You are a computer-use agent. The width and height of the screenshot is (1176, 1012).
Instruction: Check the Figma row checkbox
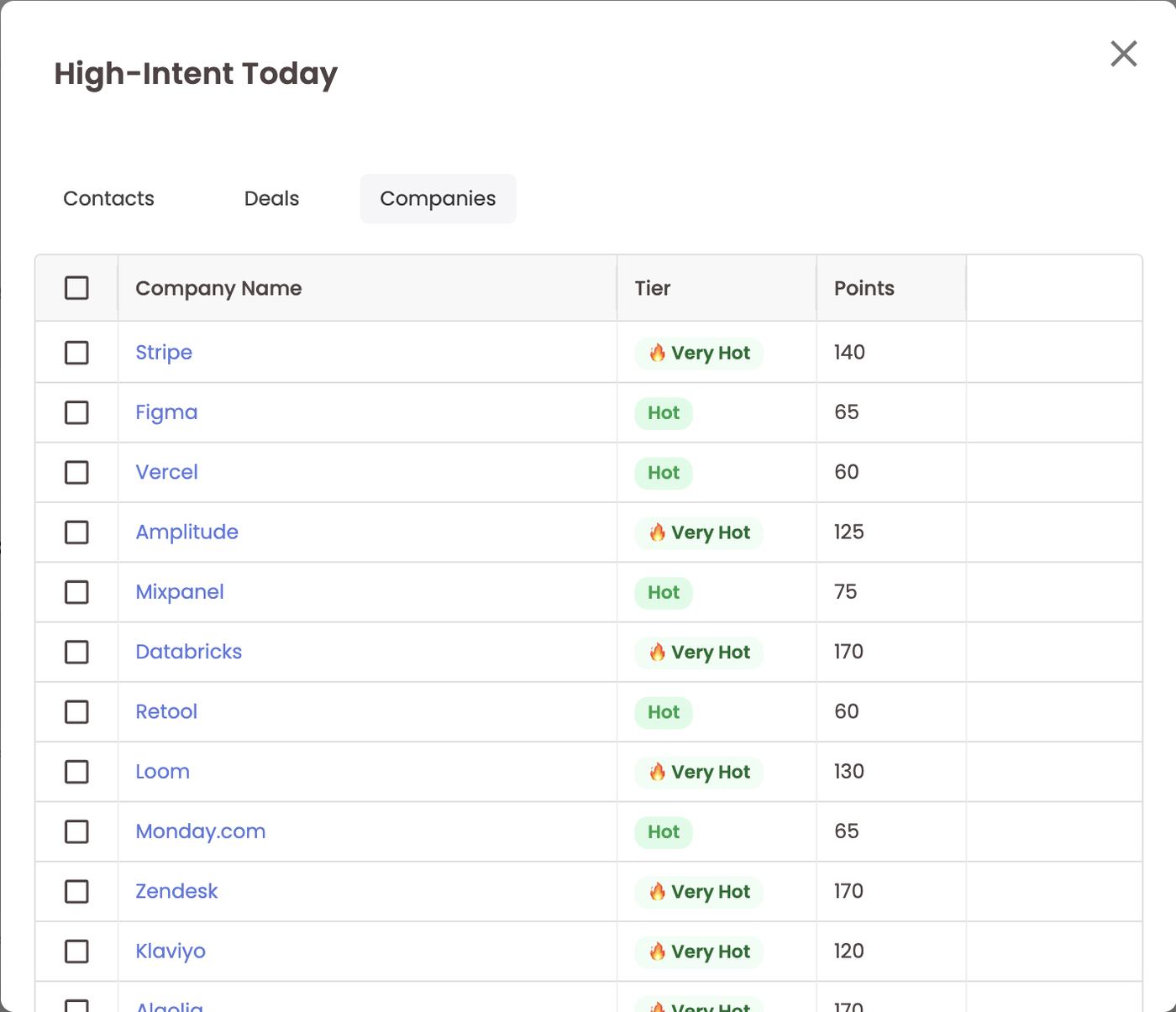76,412
